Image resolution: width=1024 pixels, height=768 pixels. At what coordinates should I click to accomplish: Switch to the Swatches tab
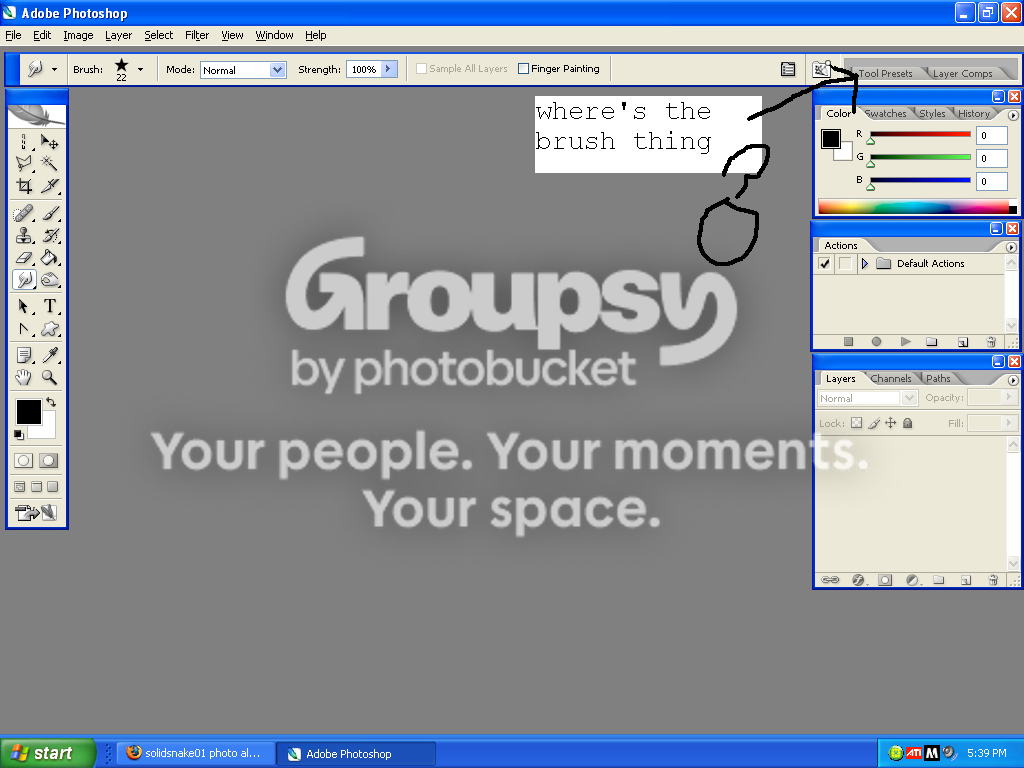click(x=885, y=114)
